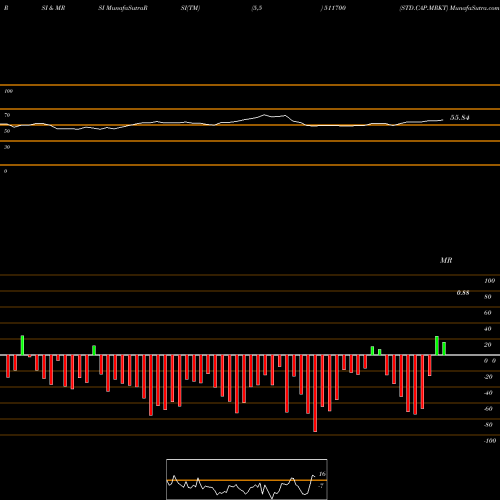
Task: Click the 30 label on RSI axis
Action: point(7,147)
